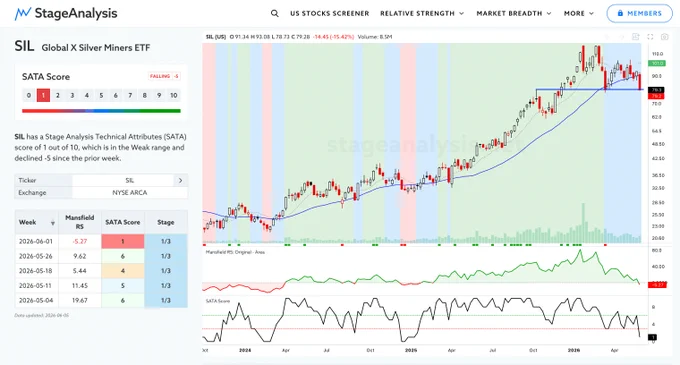Click the SATA score gradient bar
This screenshot has height=365, width=680.
[101, 111]
